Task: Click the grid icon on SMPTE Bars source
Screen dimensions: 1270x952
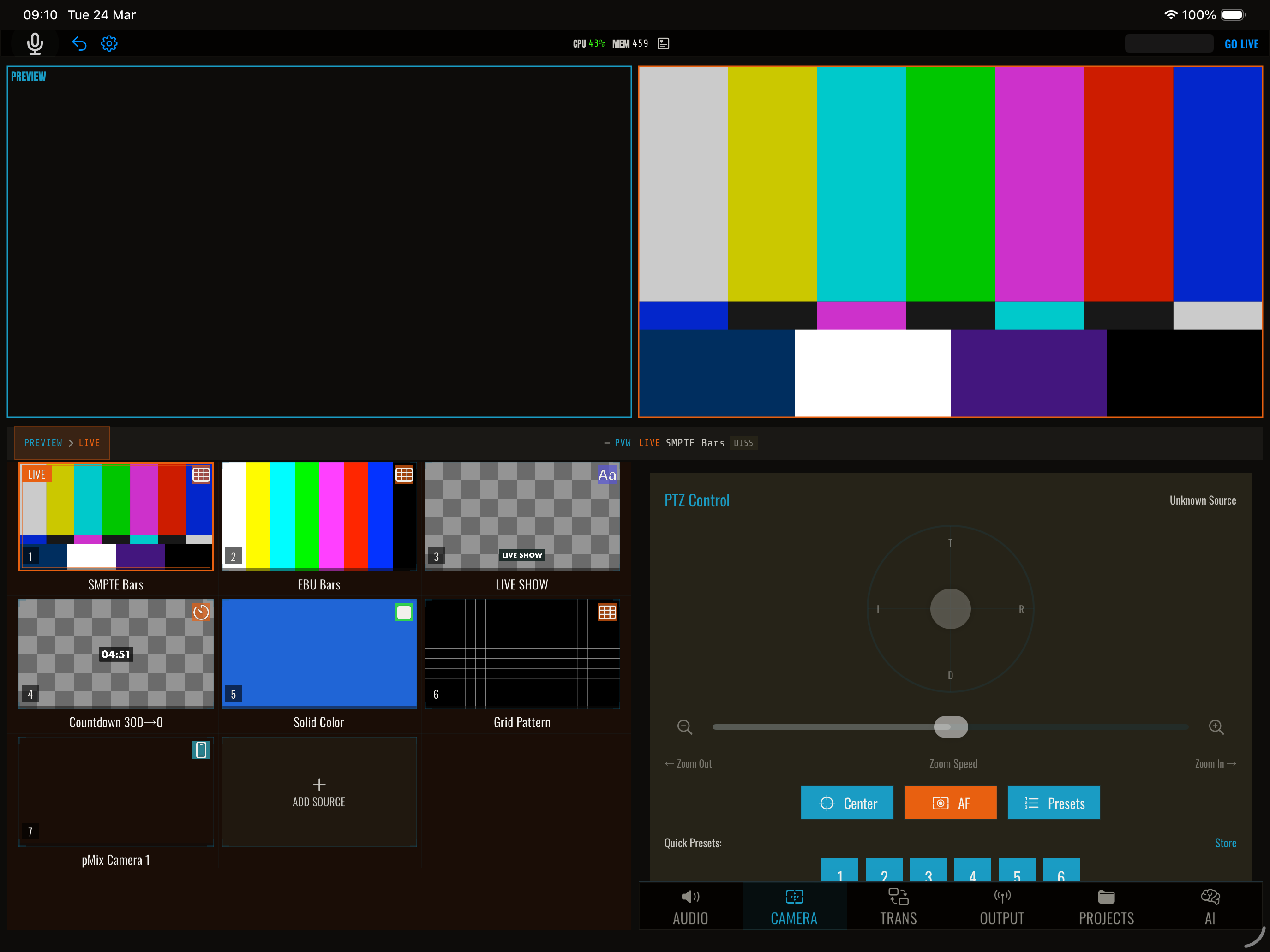Action: [200, 475]
